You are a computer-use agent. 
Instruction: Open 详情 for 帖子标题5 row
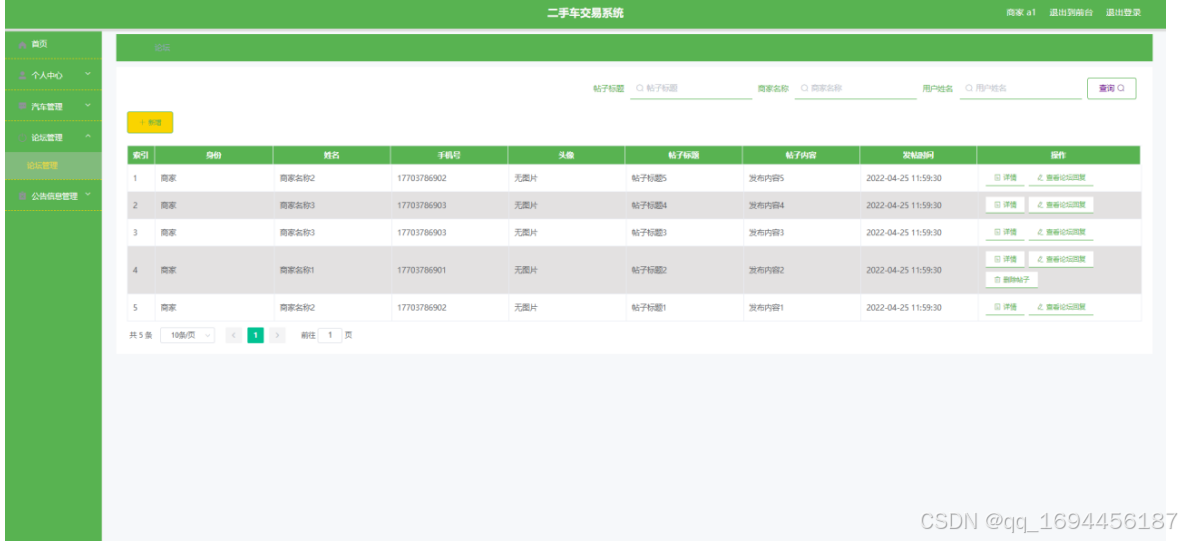coord(1005,179)
